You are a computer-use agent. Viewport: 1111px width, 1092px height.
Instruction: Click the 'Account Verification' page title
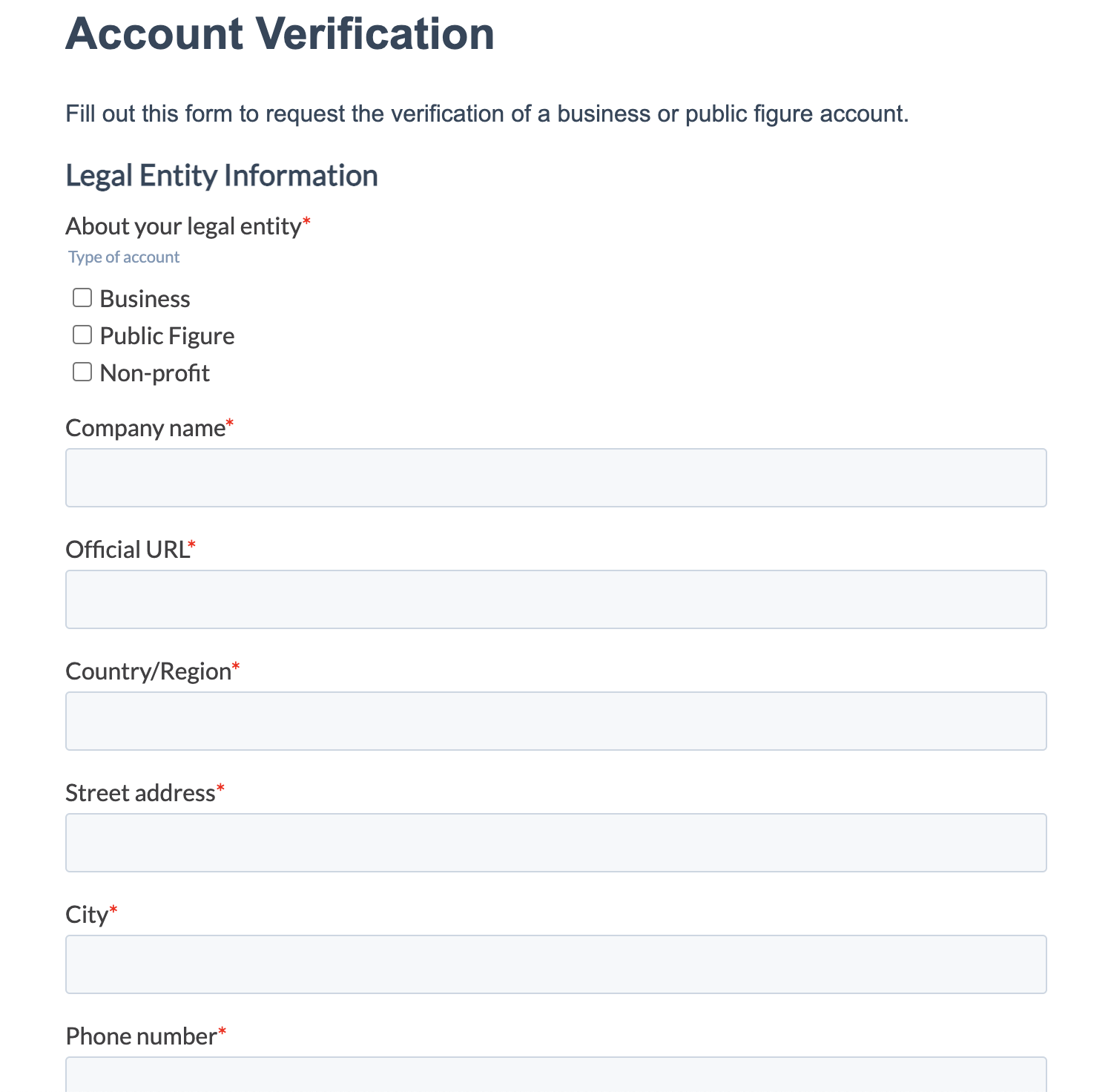(x=280, y=34)
